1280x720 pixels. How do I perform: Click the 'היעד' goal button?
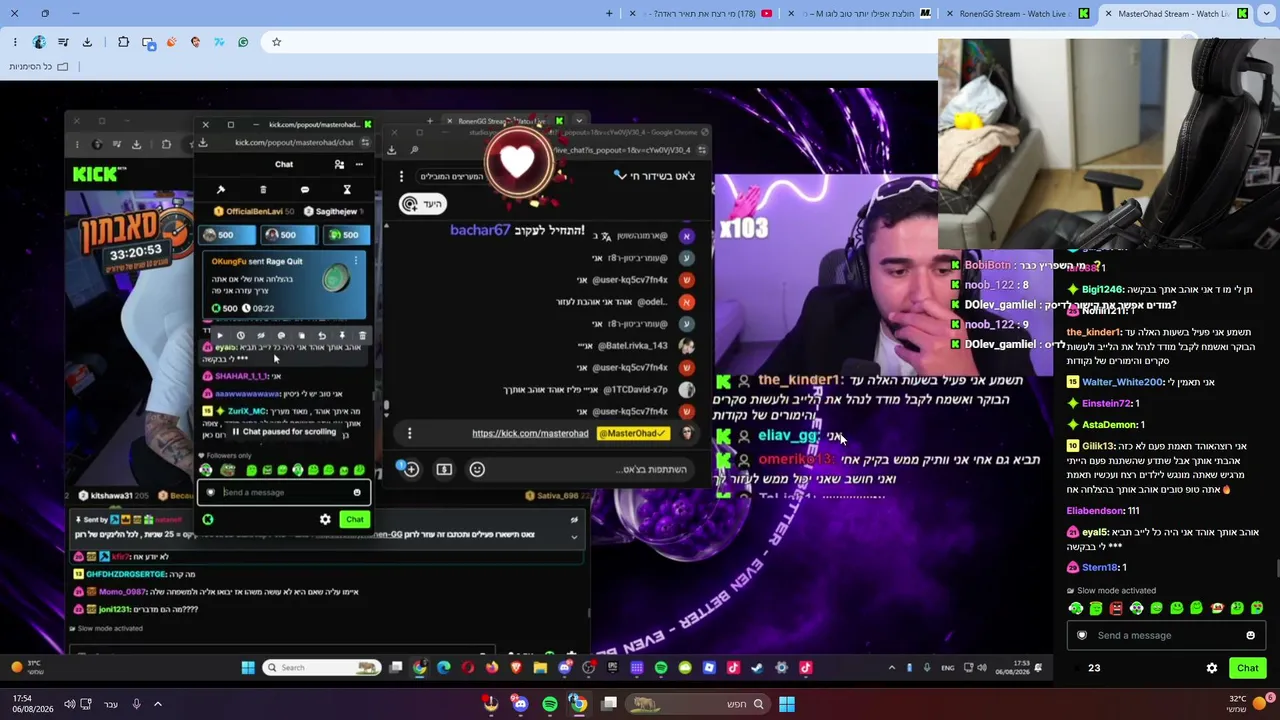[422, 204]
